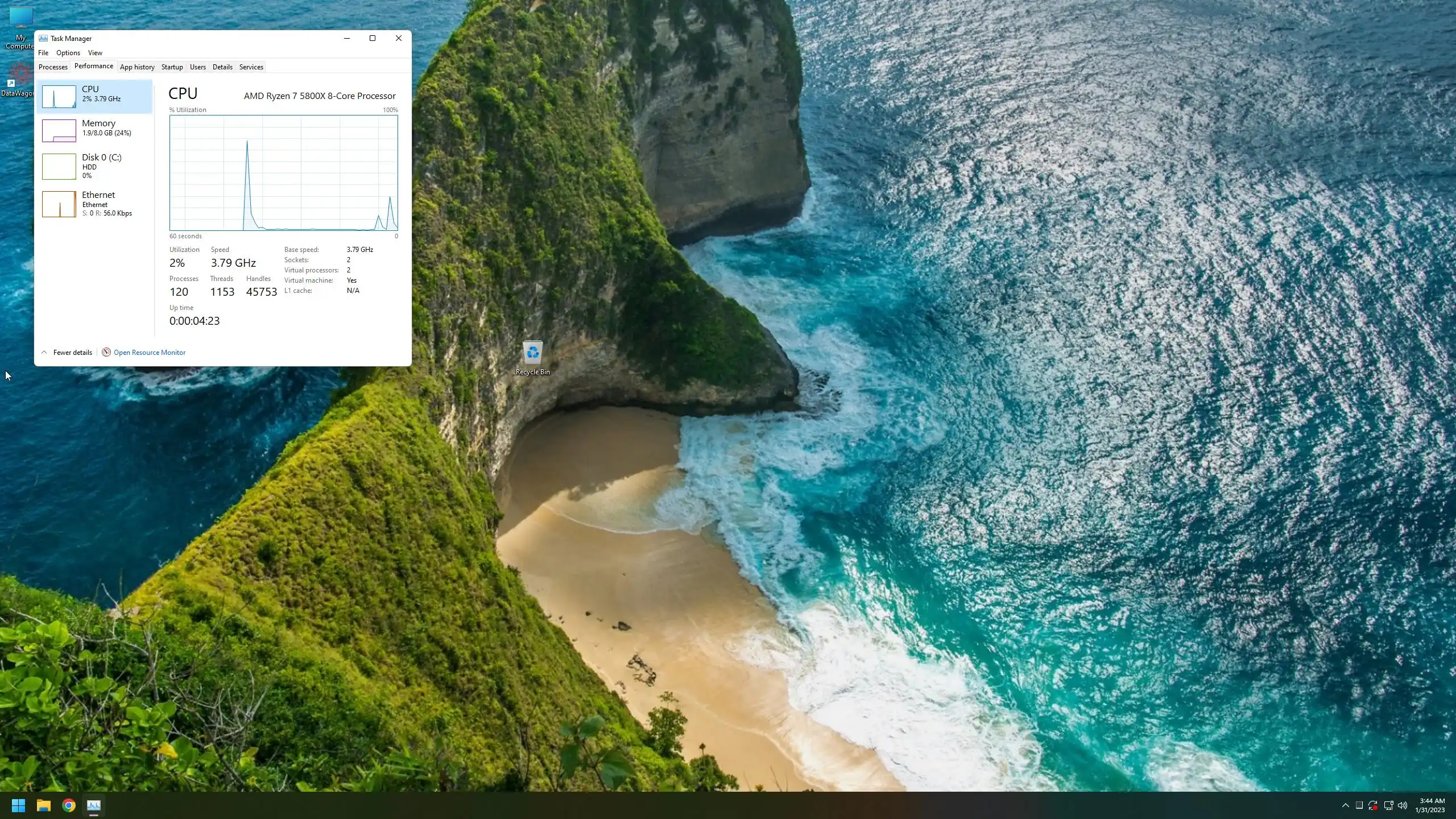This screenshot has width=1456, height=819.
Task: Open the Options menu
Action: click(68, 52)
